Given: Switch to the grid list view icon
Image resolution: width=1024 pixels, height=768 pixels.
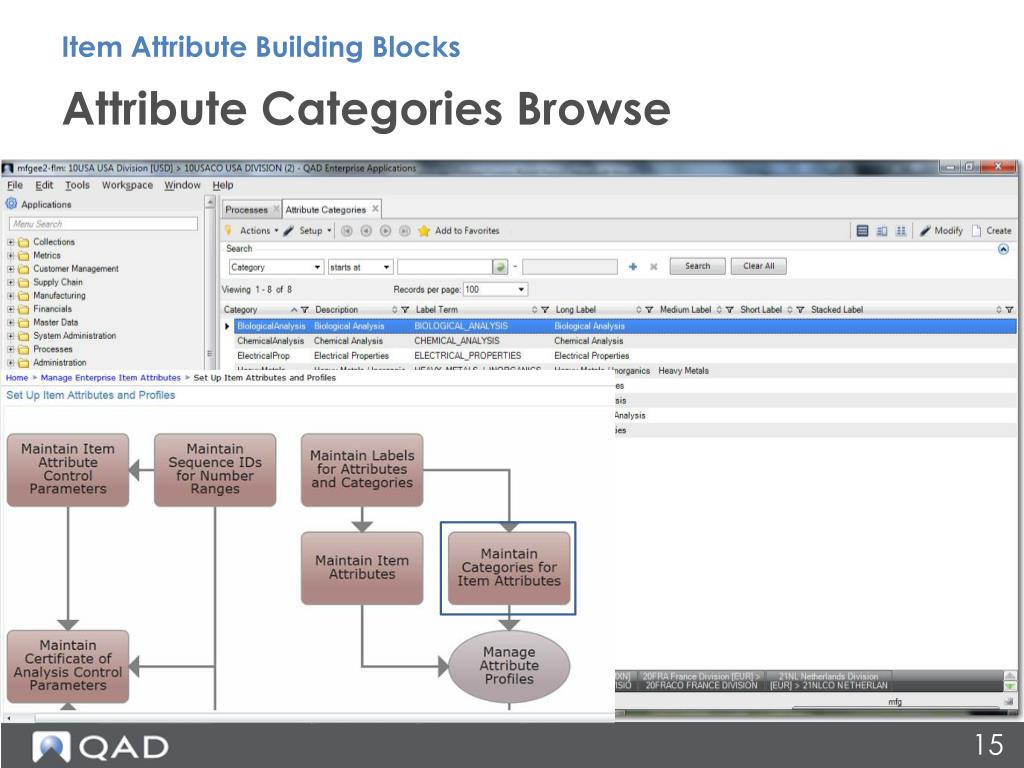Looking at the screenshot, I should coord(862,231).
